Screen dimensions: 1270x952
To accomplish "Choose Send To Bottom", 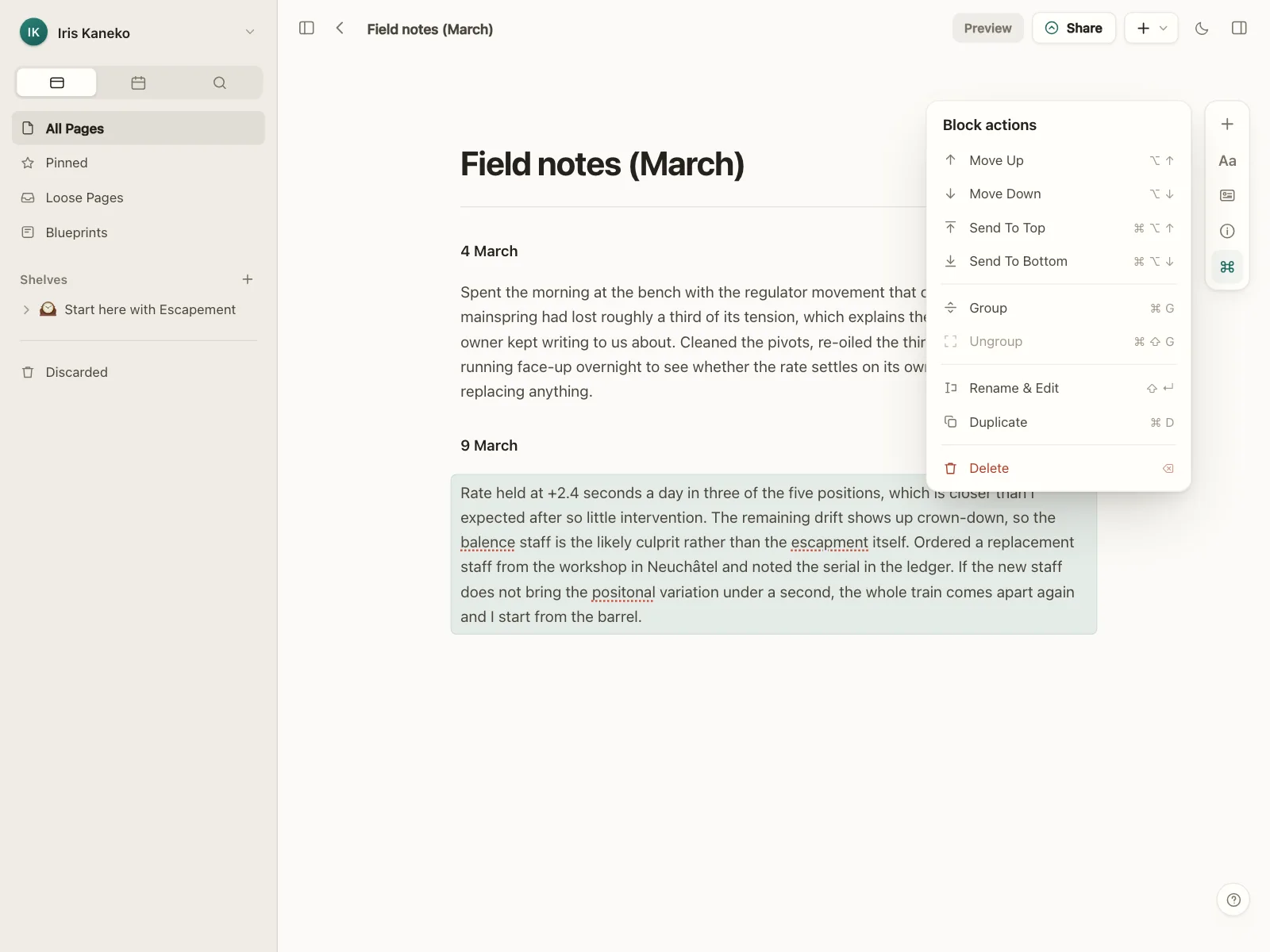I will click(x=1059, y=261).
